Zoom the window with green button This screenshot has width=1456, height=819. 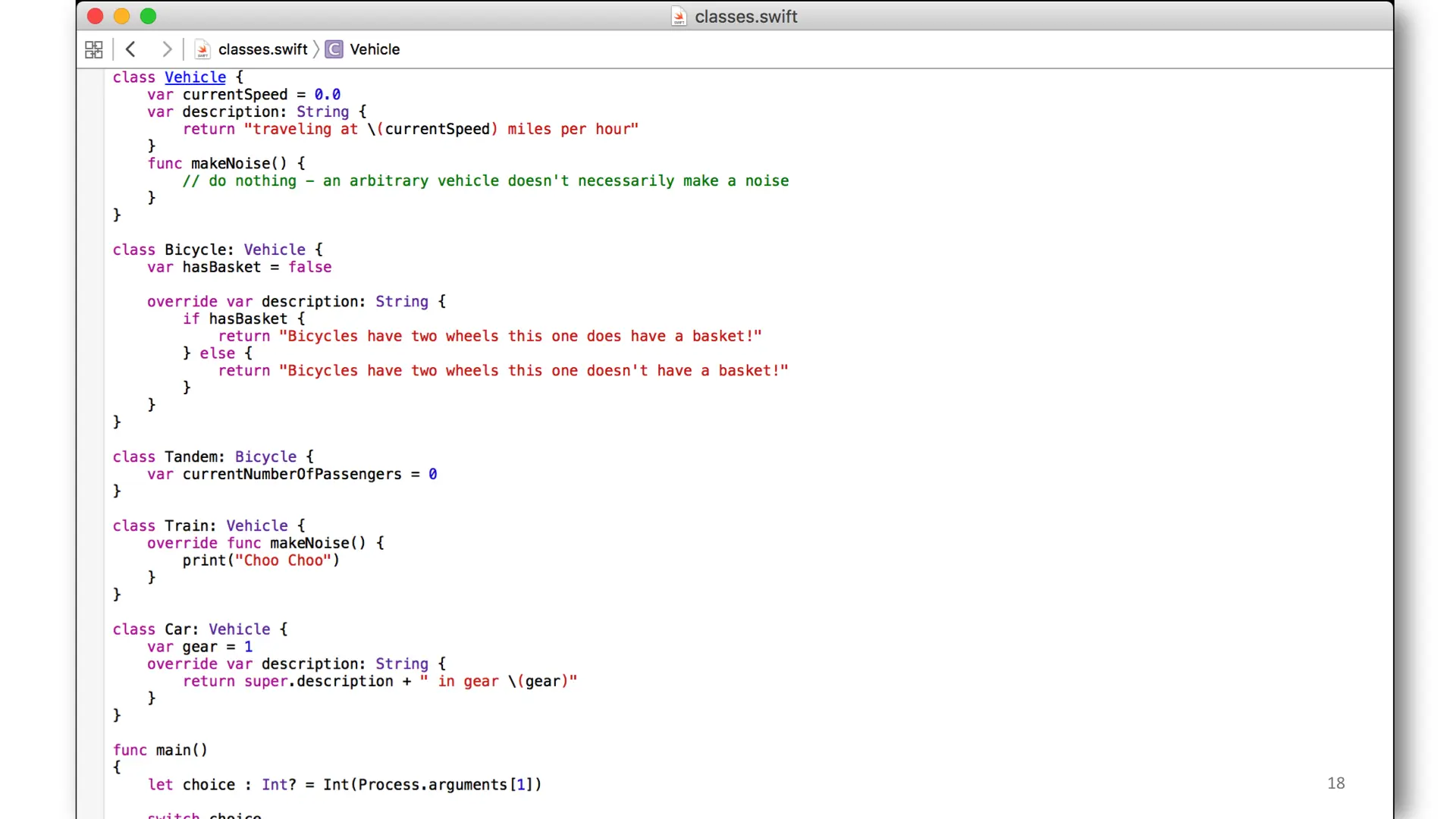(x=149, y=16)
